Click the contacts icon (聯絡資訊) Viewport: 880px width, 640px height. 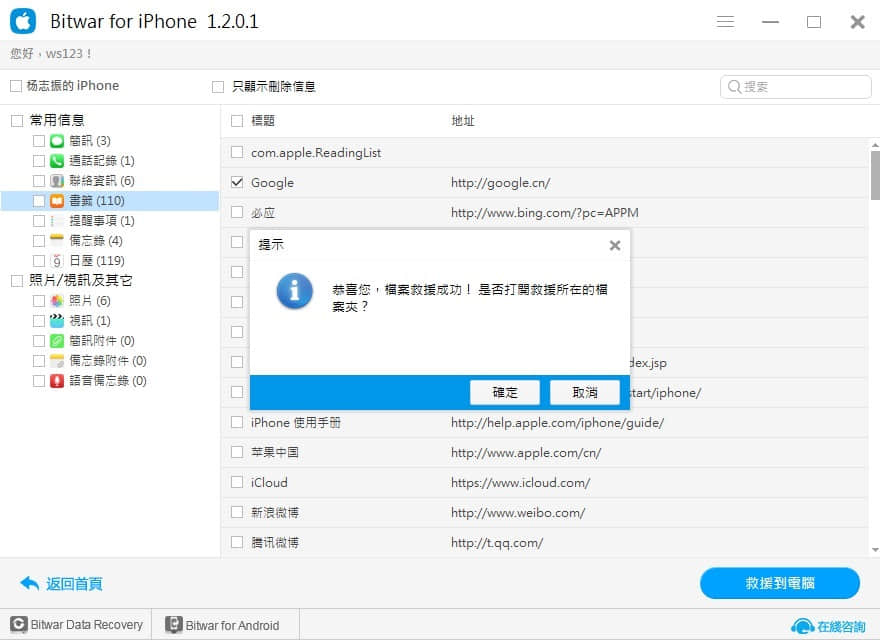(x=57, y=181)
